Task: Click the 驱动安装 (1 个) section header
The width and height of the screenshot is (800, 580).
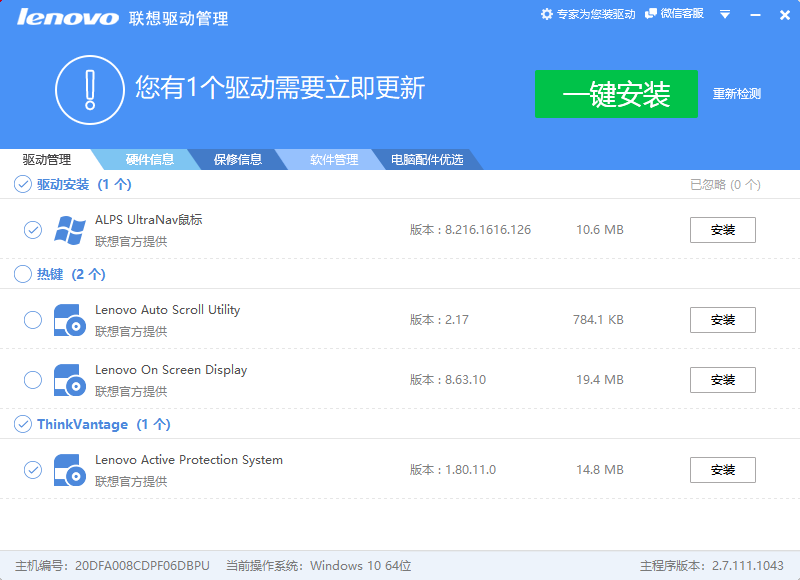Action: coord(84,184)
